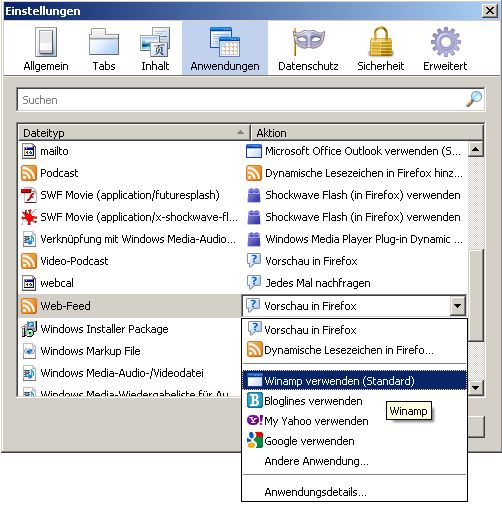Open the Datenschutz privacy pane
This screenshot has height=507, width=502.
[308, 49]
